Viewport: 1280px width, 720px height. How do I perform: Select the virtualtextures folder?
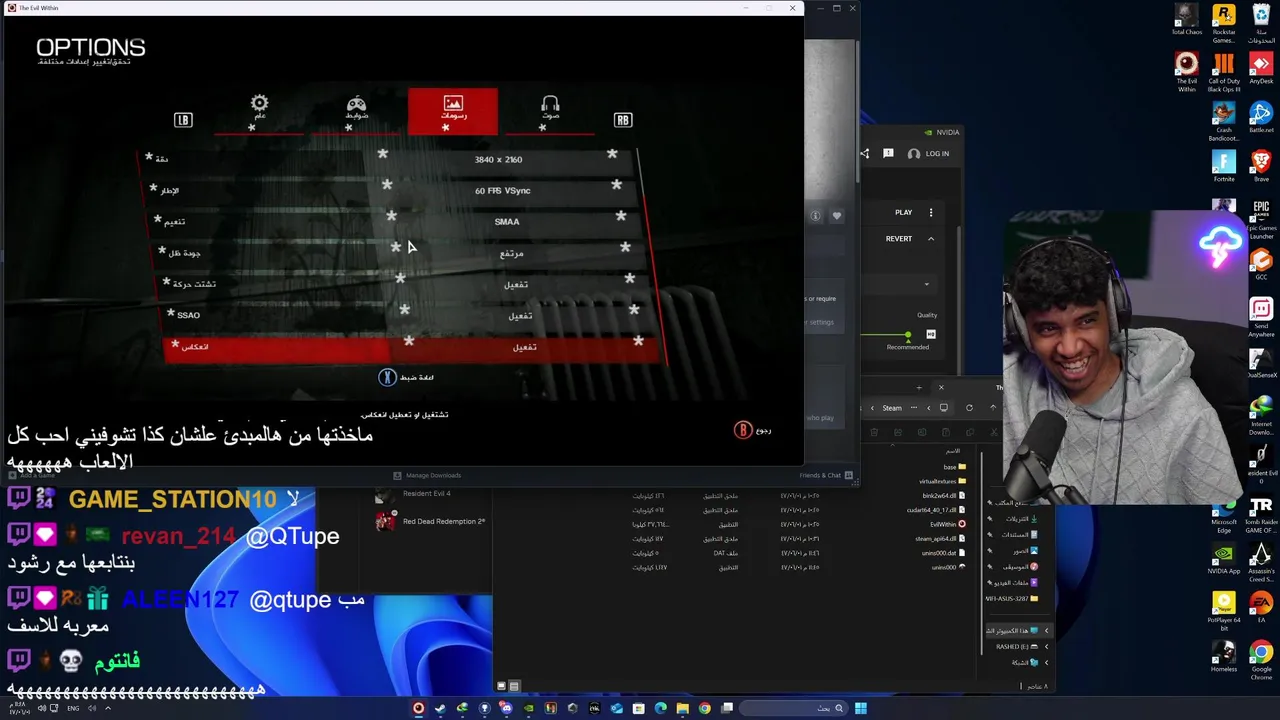[943, 481]
